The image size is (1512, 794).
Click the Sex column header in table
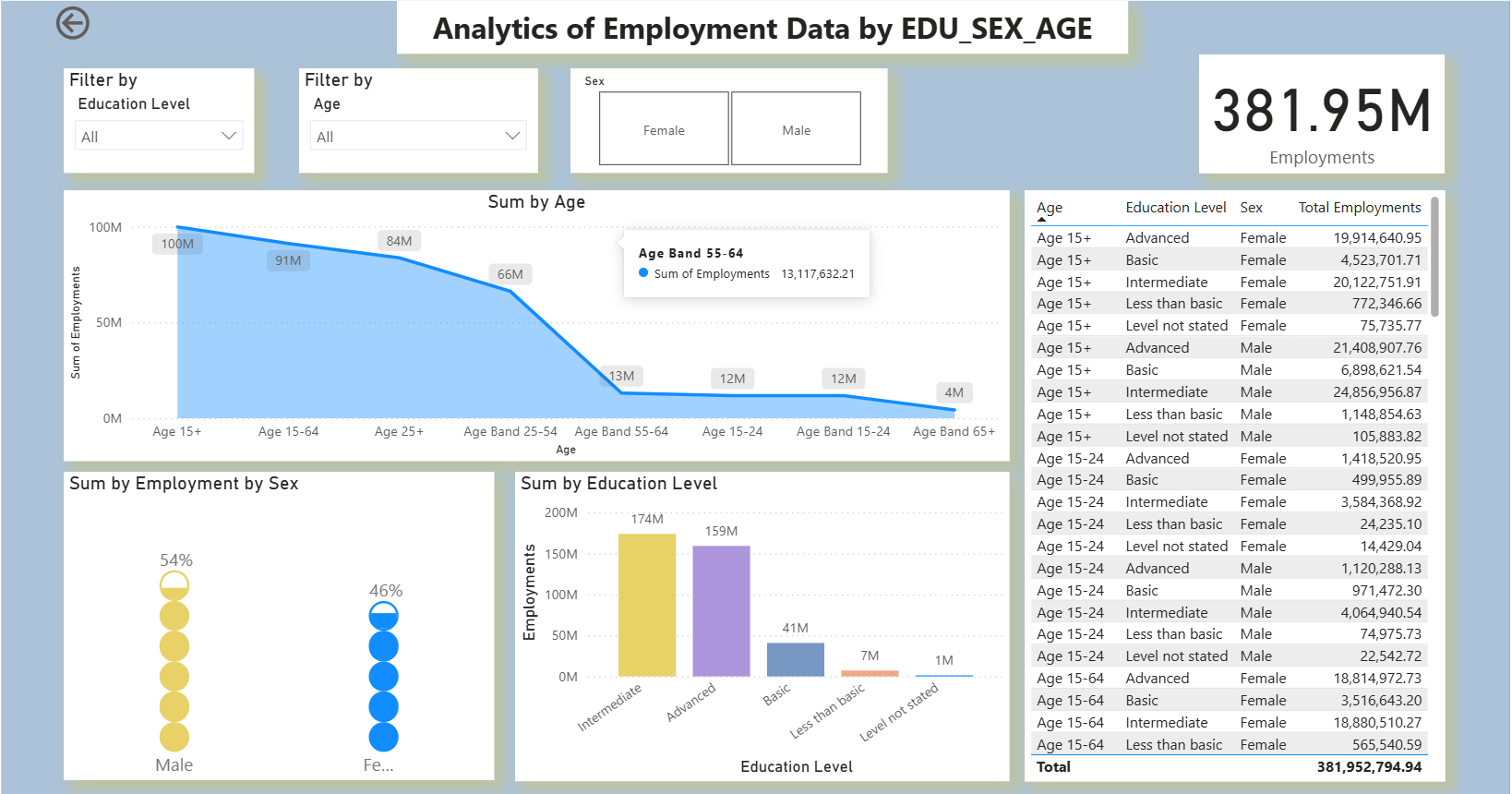point(1251,208)
